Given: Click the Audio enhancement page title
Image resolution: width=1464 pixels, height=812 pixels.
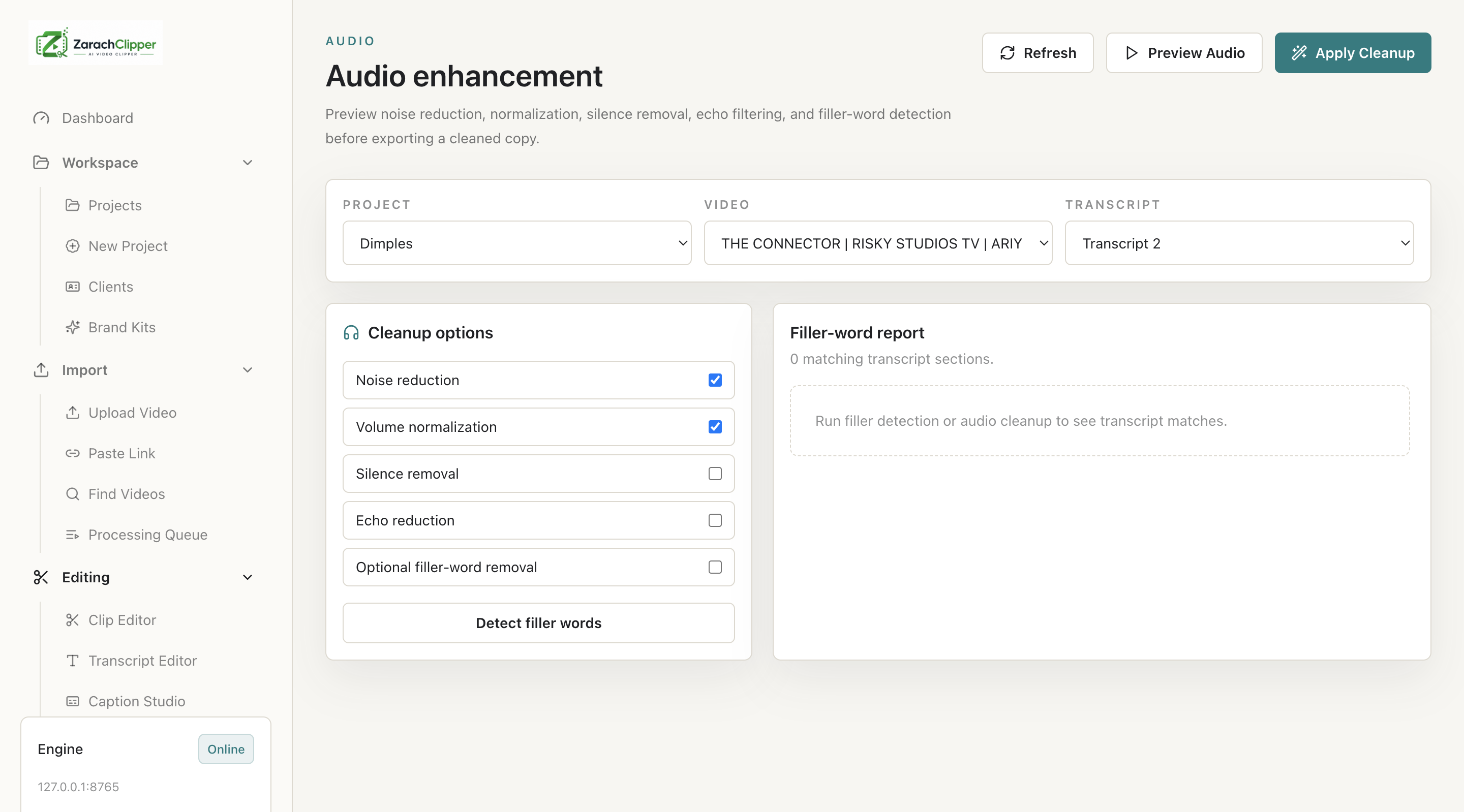Looking at the screenshot, I should click(464, 76).
